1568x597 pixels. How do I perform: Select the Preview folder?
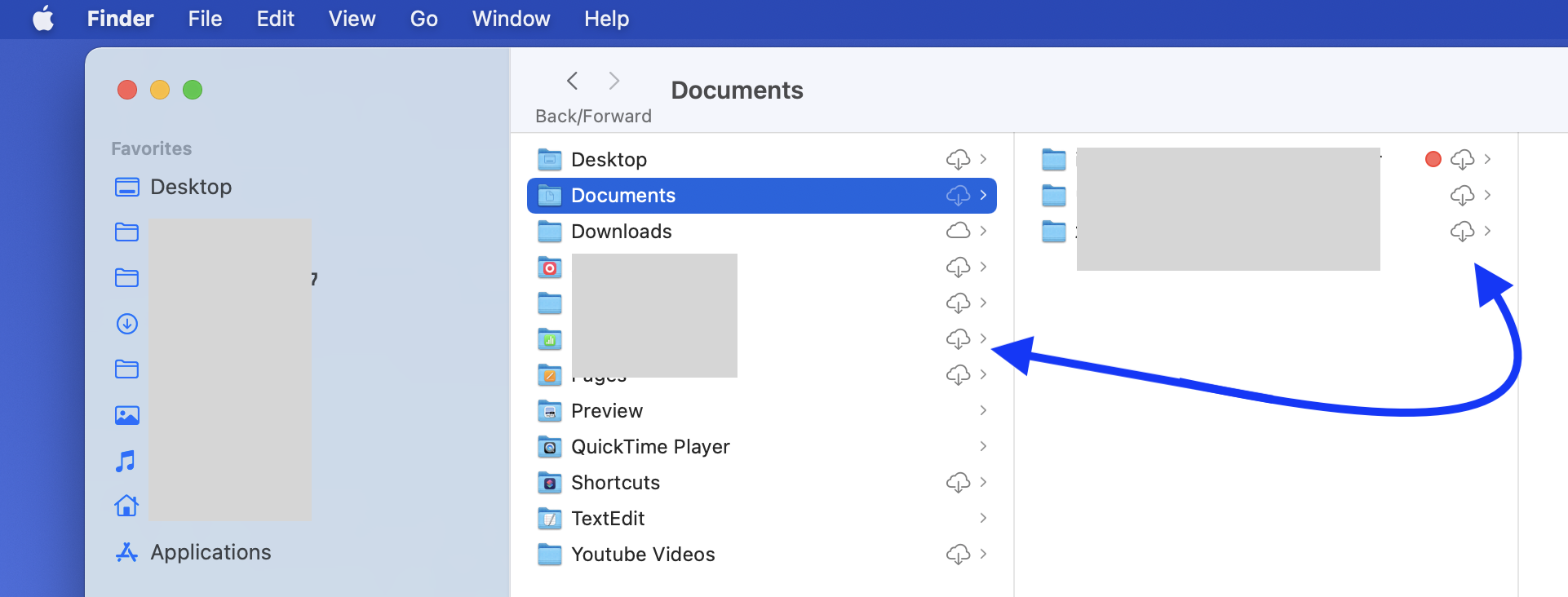(x=762, y=410)
